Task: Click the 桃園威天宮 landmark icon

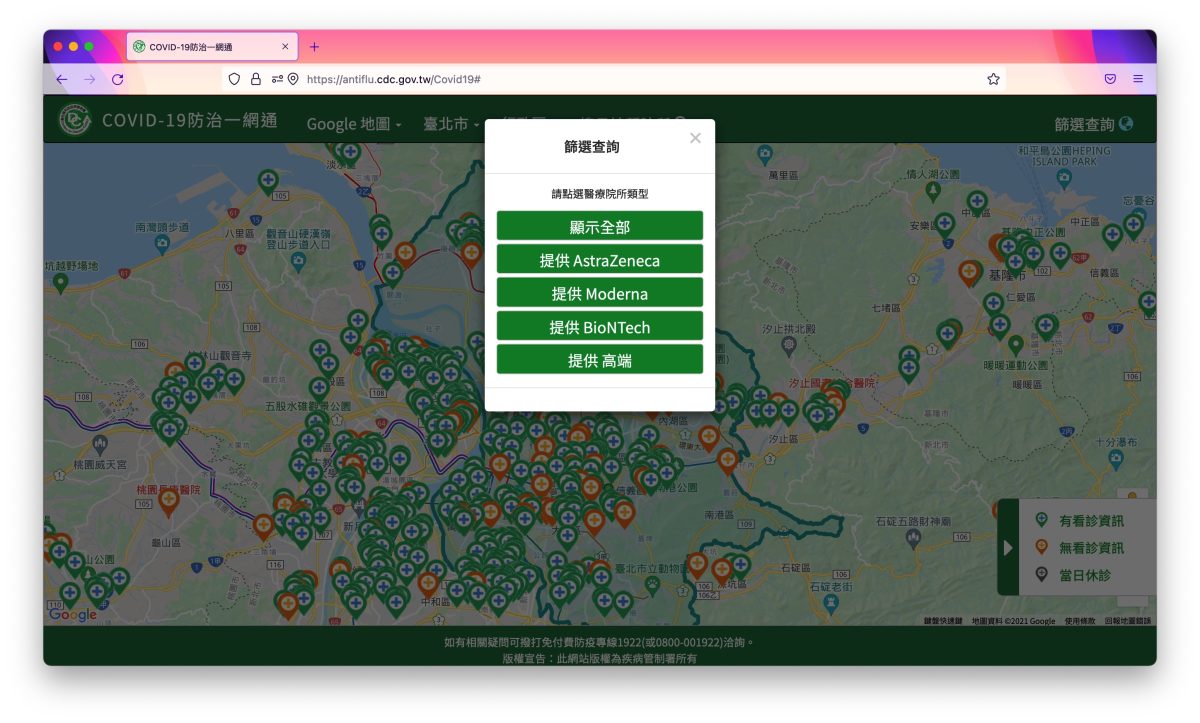Action: pos(99,443)
